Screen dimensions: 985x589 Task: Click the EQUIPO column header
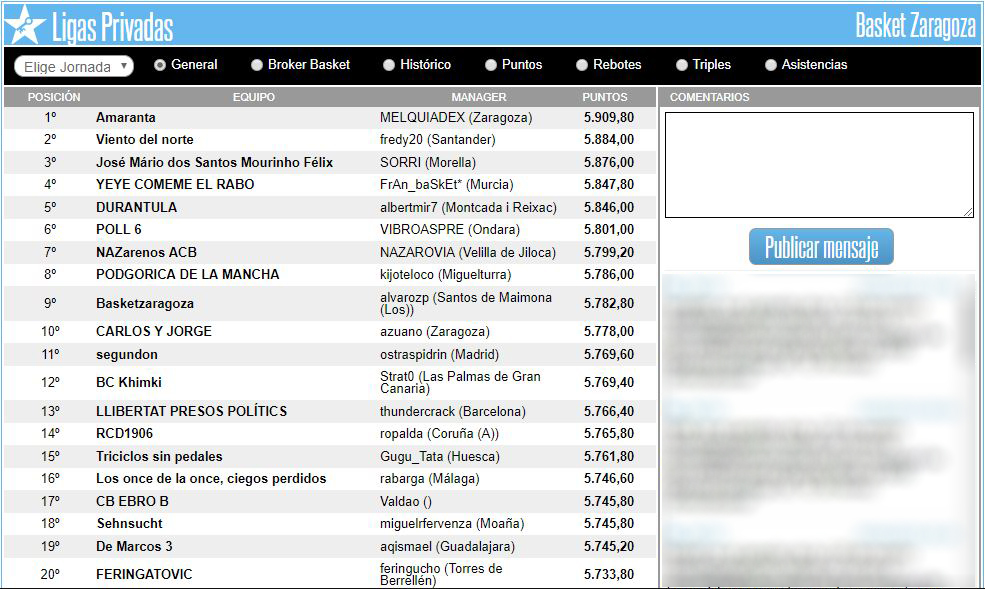[x=253, y=97]
